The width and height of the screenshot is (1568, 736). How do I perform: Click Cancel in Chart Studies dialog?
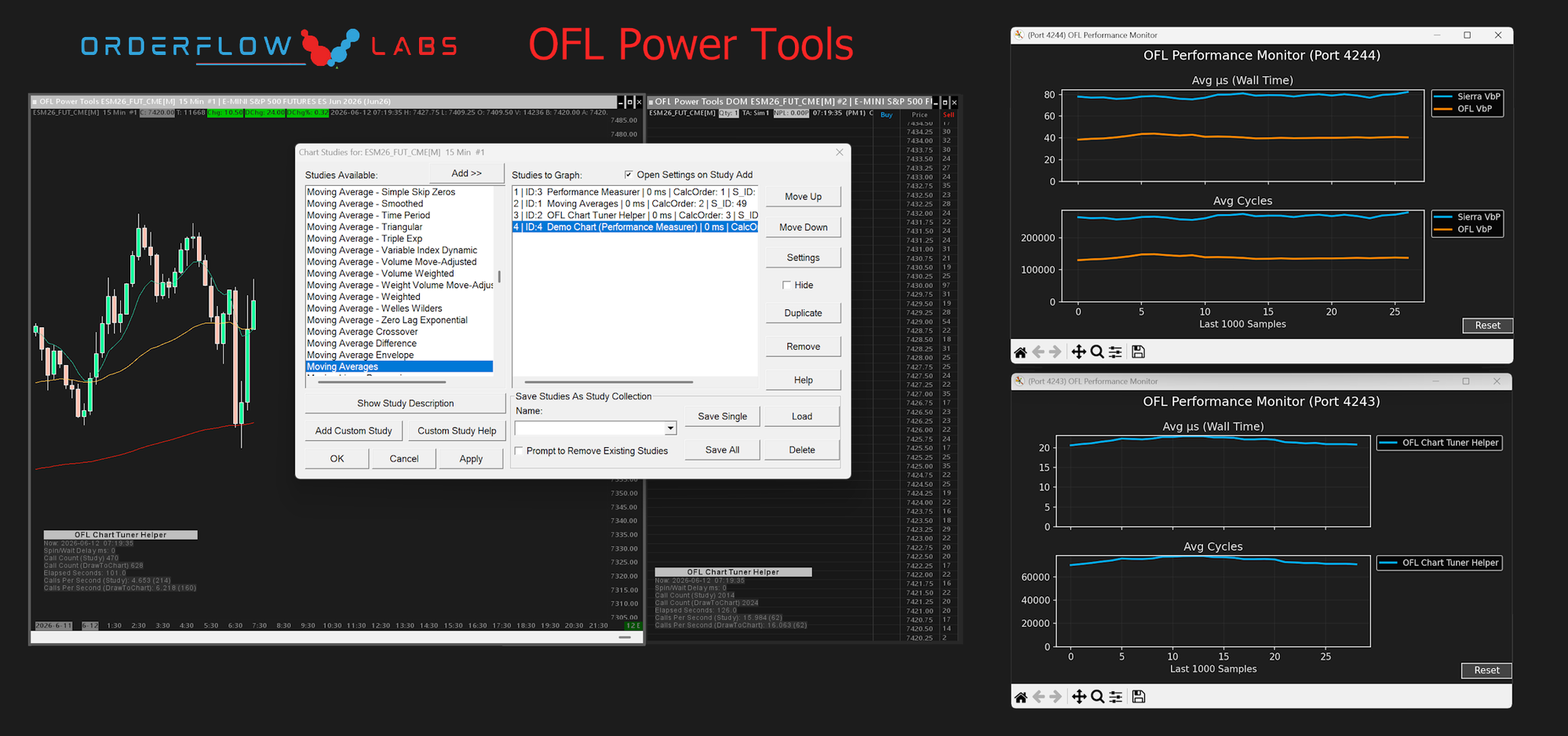coord(404,459)
